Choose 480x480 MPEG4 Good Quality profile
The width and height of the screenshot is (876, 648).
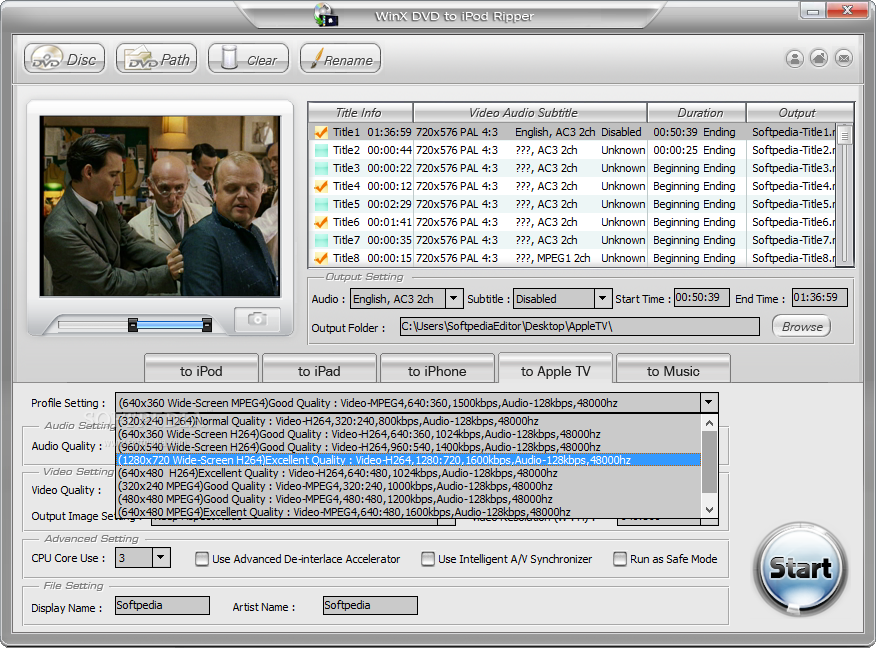(408, 499)
